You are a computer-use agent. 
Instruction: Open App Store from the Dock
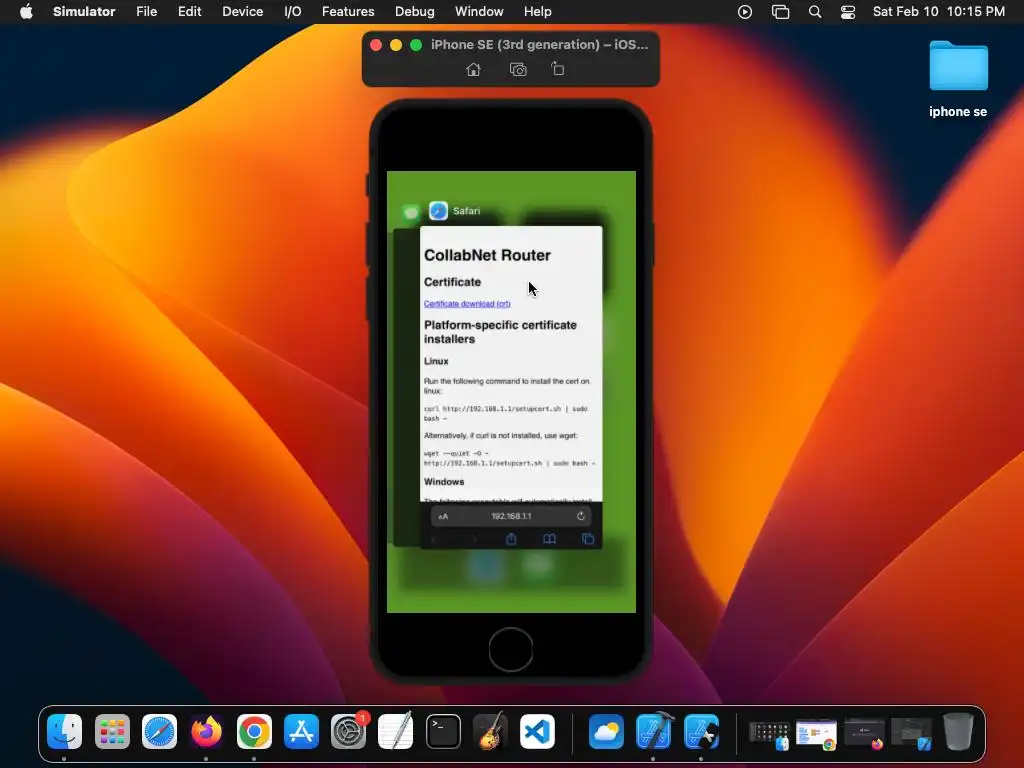click(301, 731)
